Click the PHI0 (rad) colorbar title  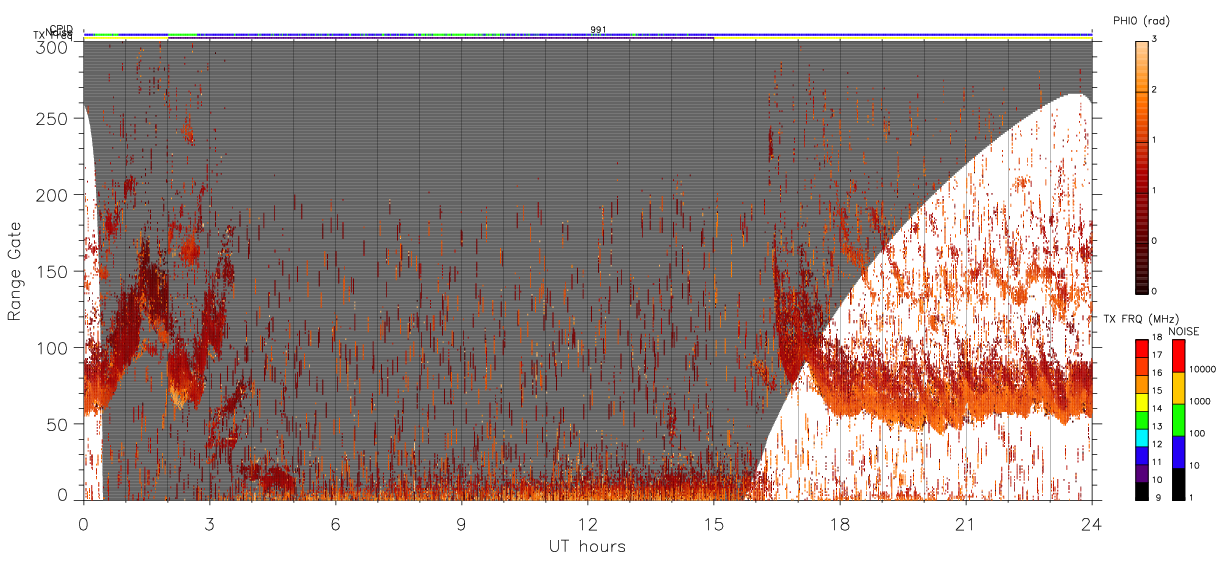coord(1141,20)
